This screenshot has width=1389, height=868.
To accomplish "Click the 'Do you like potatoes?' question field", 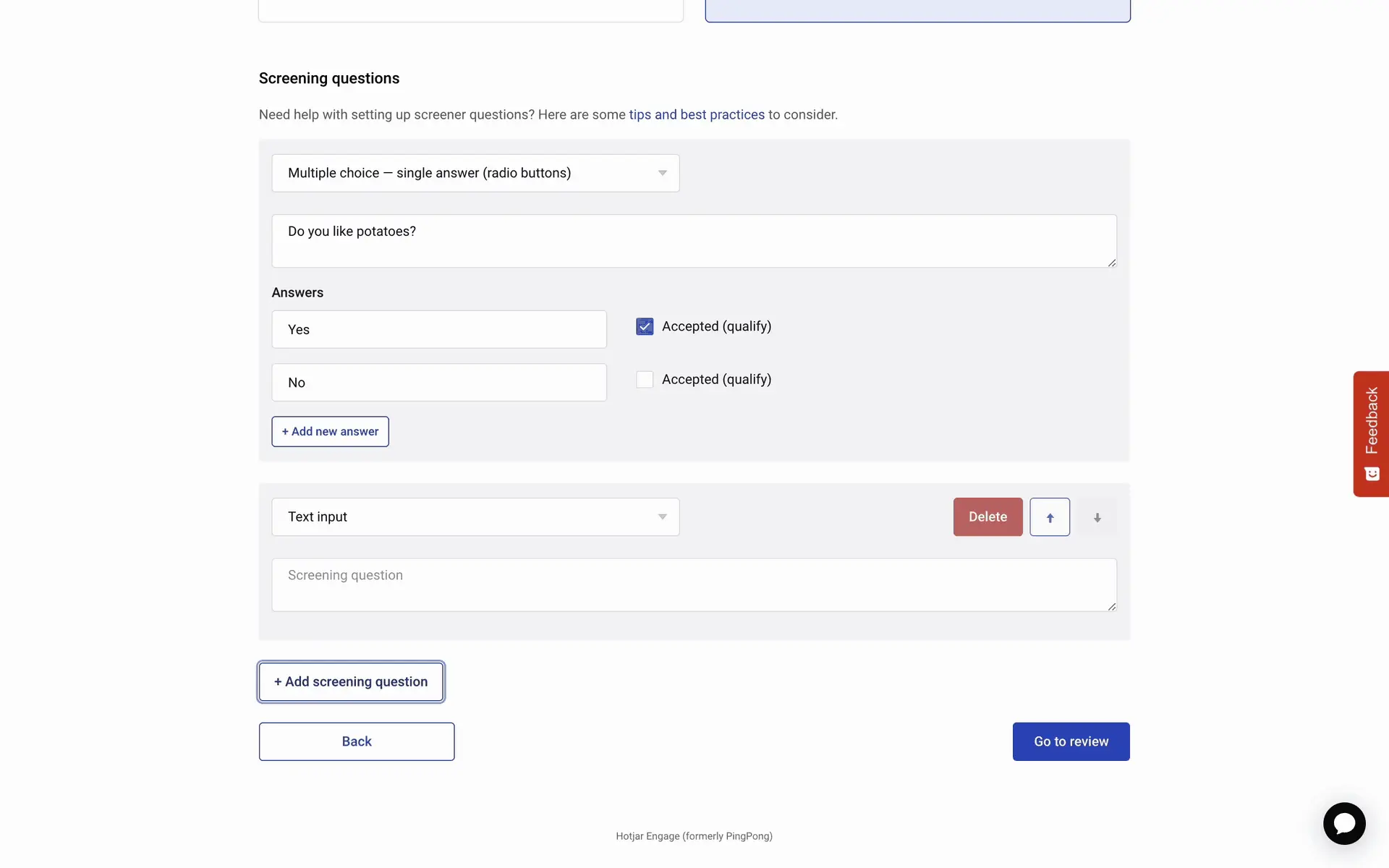I will point(693,241).
